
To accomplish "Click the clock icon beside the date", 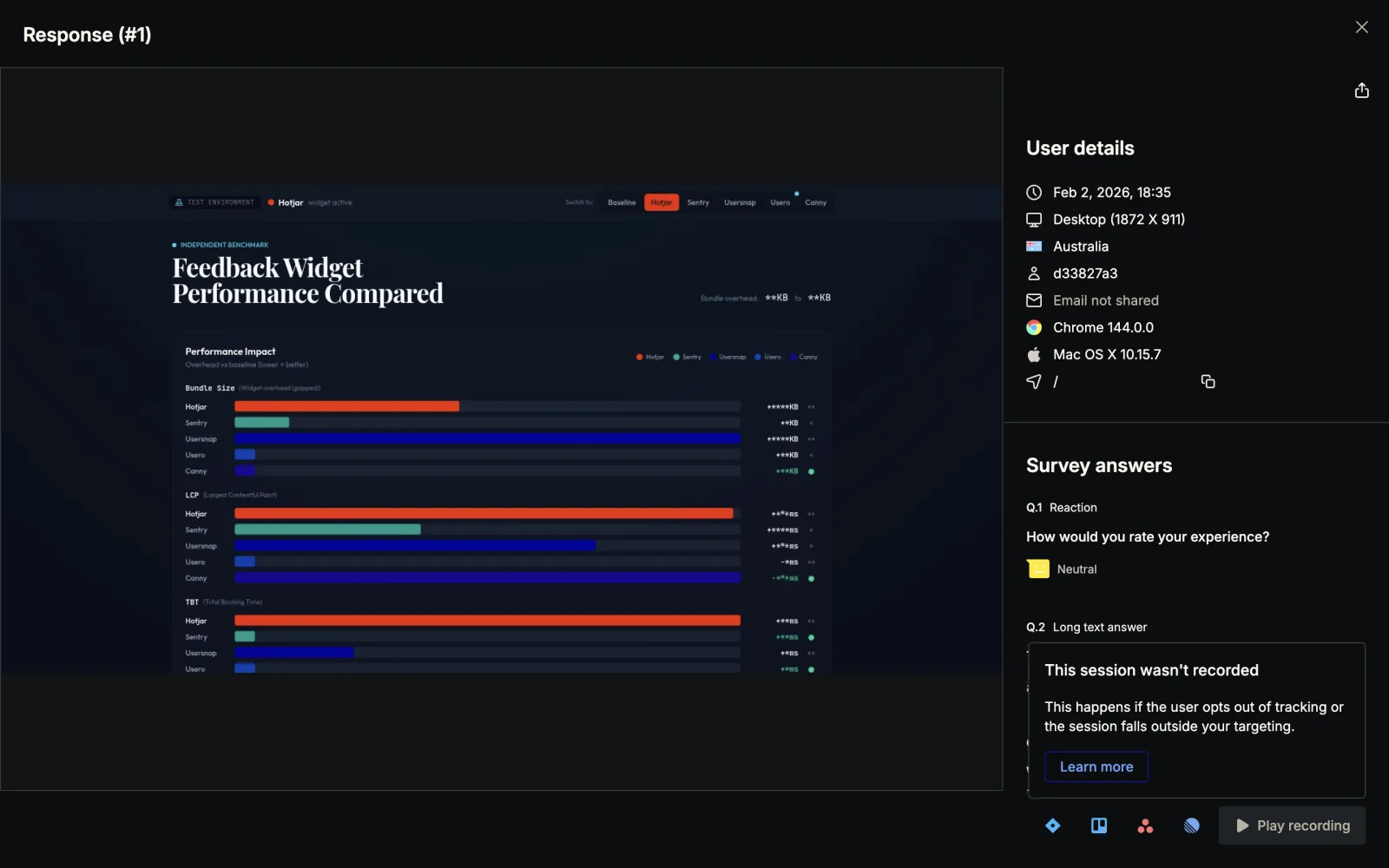I will [1034, 193].
